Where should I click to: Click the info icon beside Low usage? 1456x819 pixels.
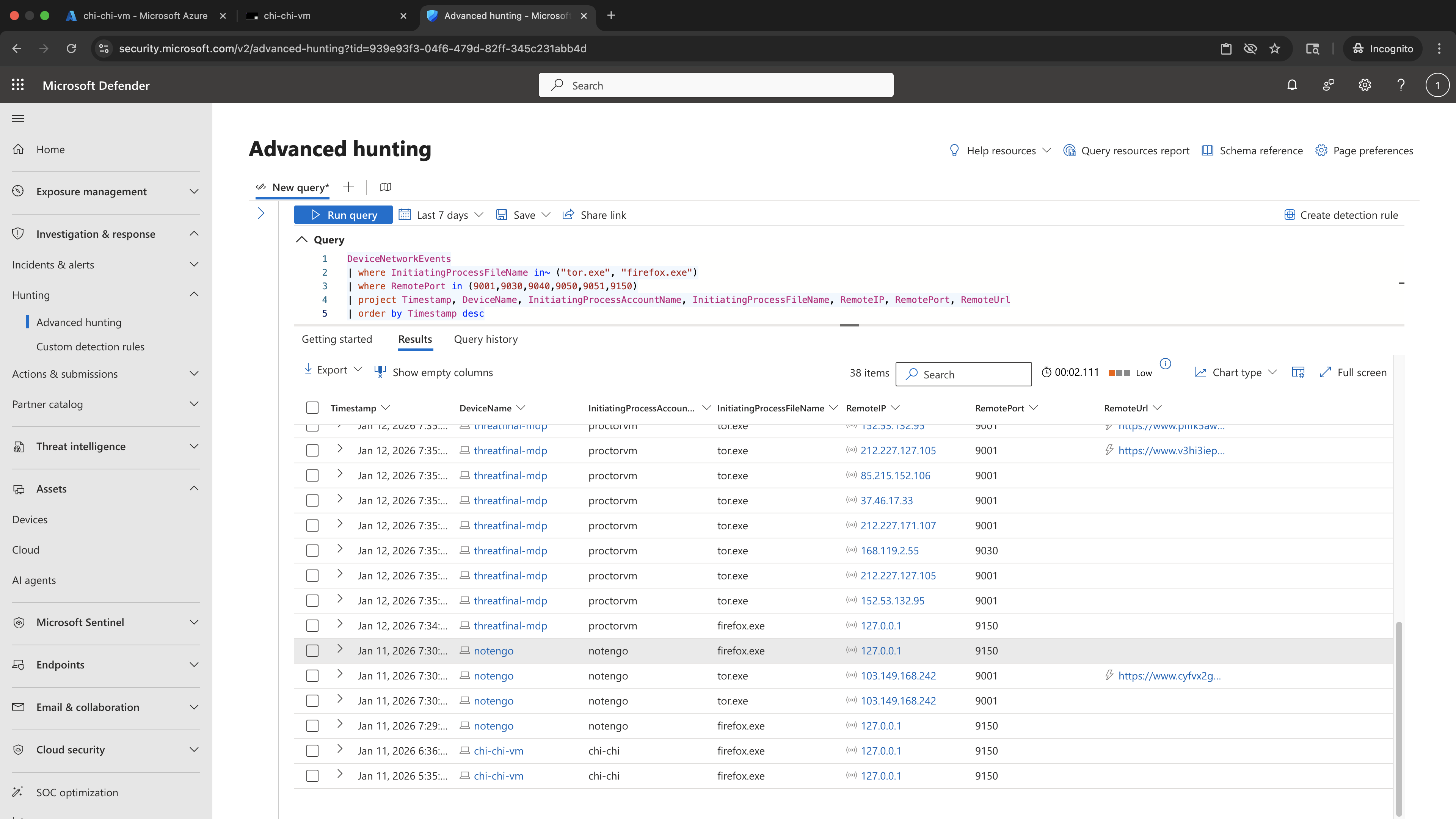1166,364
